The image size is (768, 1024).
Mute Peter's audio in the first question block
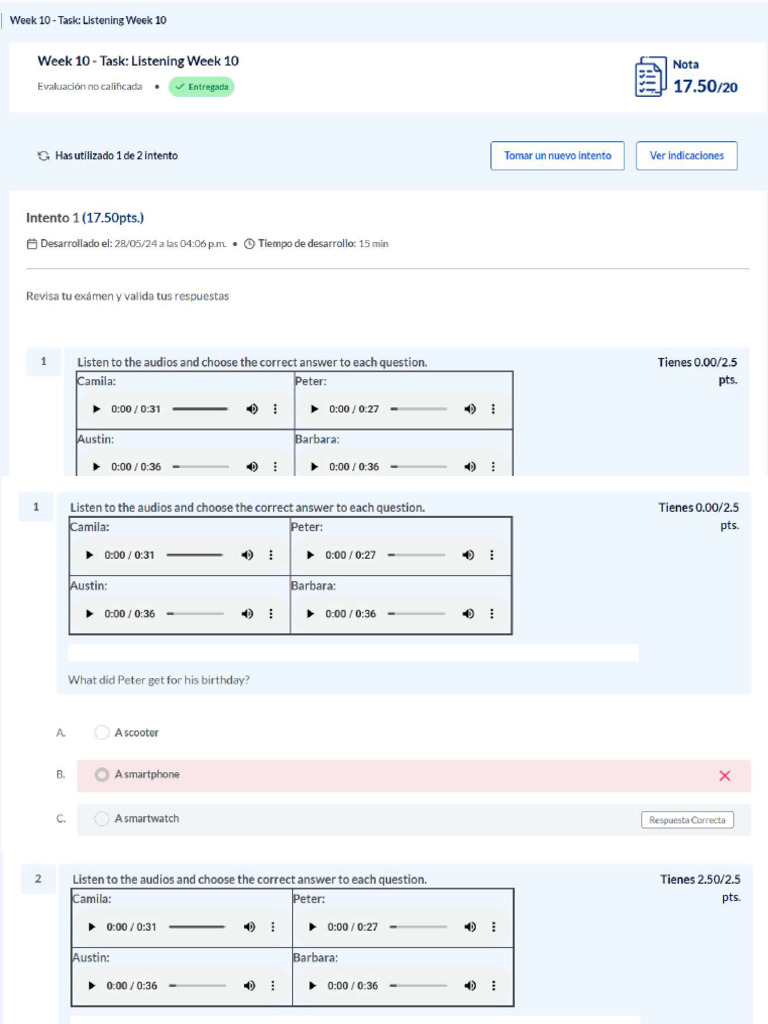click(x=470, y=409)
